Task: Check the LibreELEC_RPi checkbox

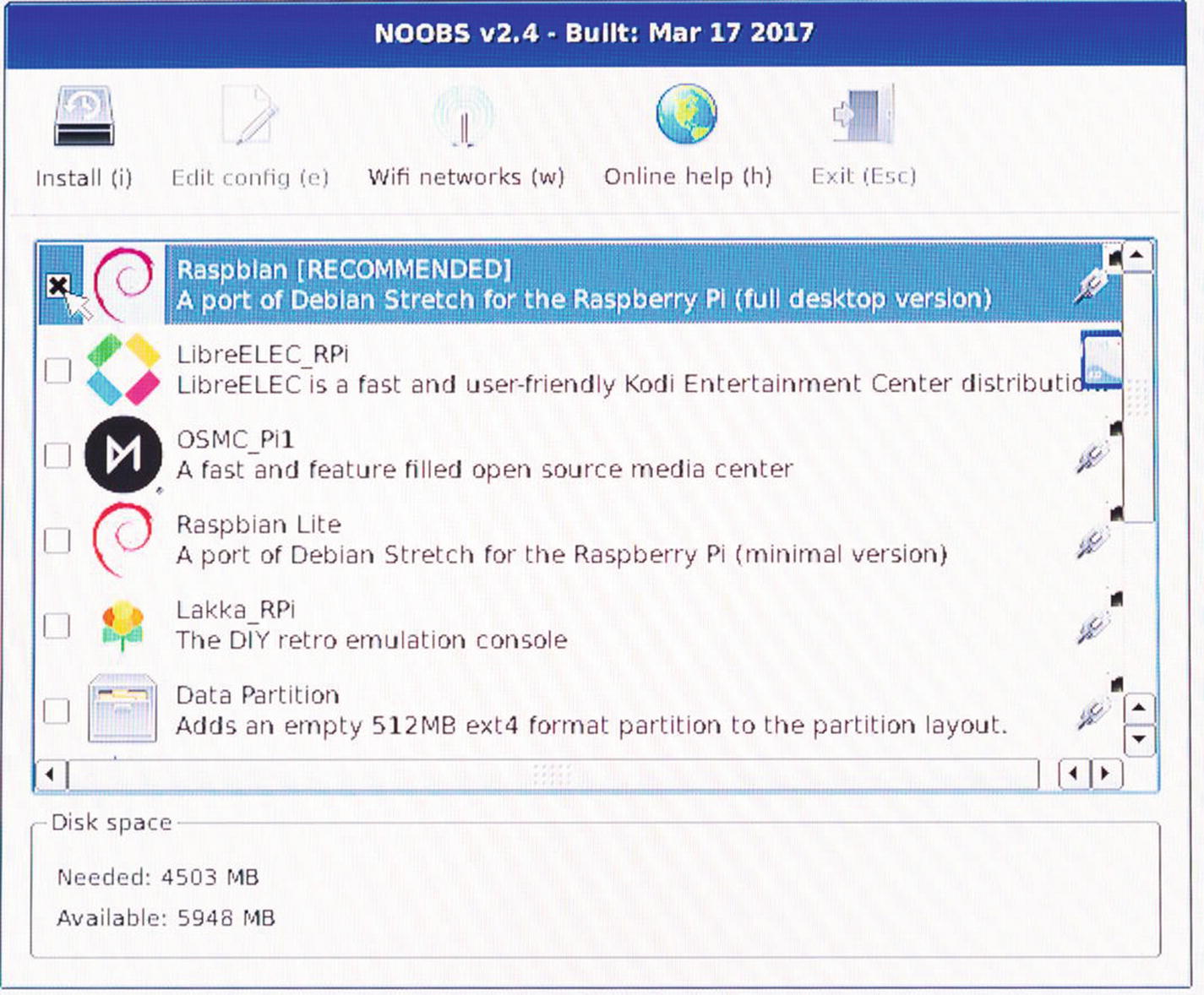Action: (57, 370)
